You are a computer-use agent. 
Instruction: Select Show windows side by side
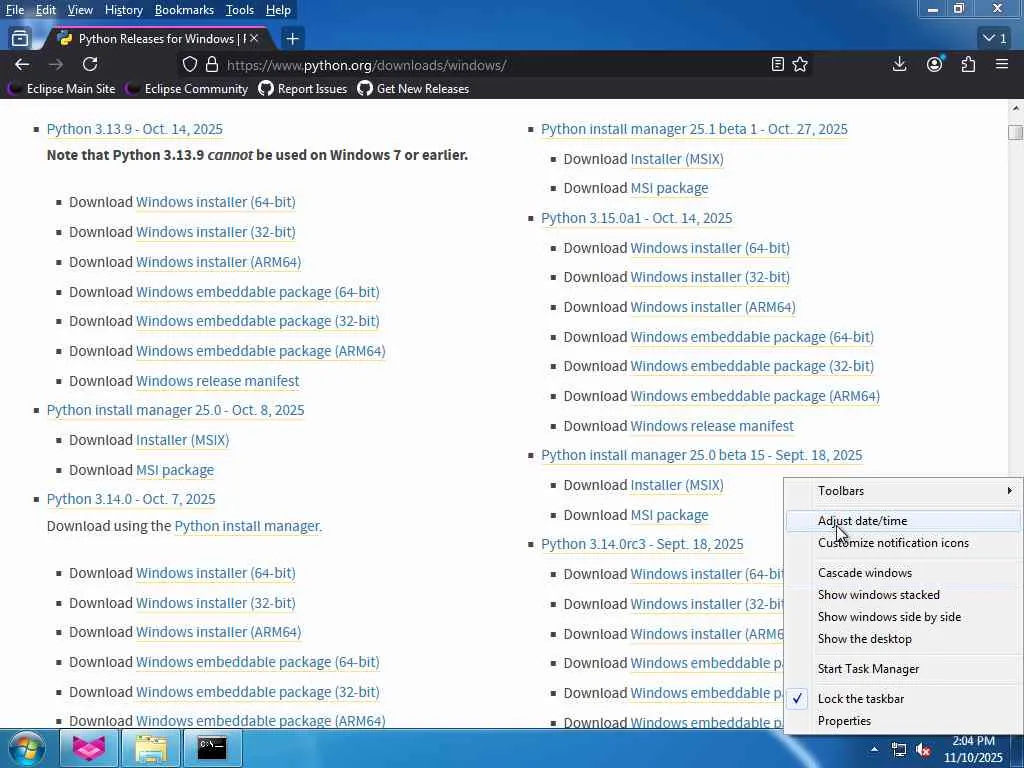coord(903,617)
